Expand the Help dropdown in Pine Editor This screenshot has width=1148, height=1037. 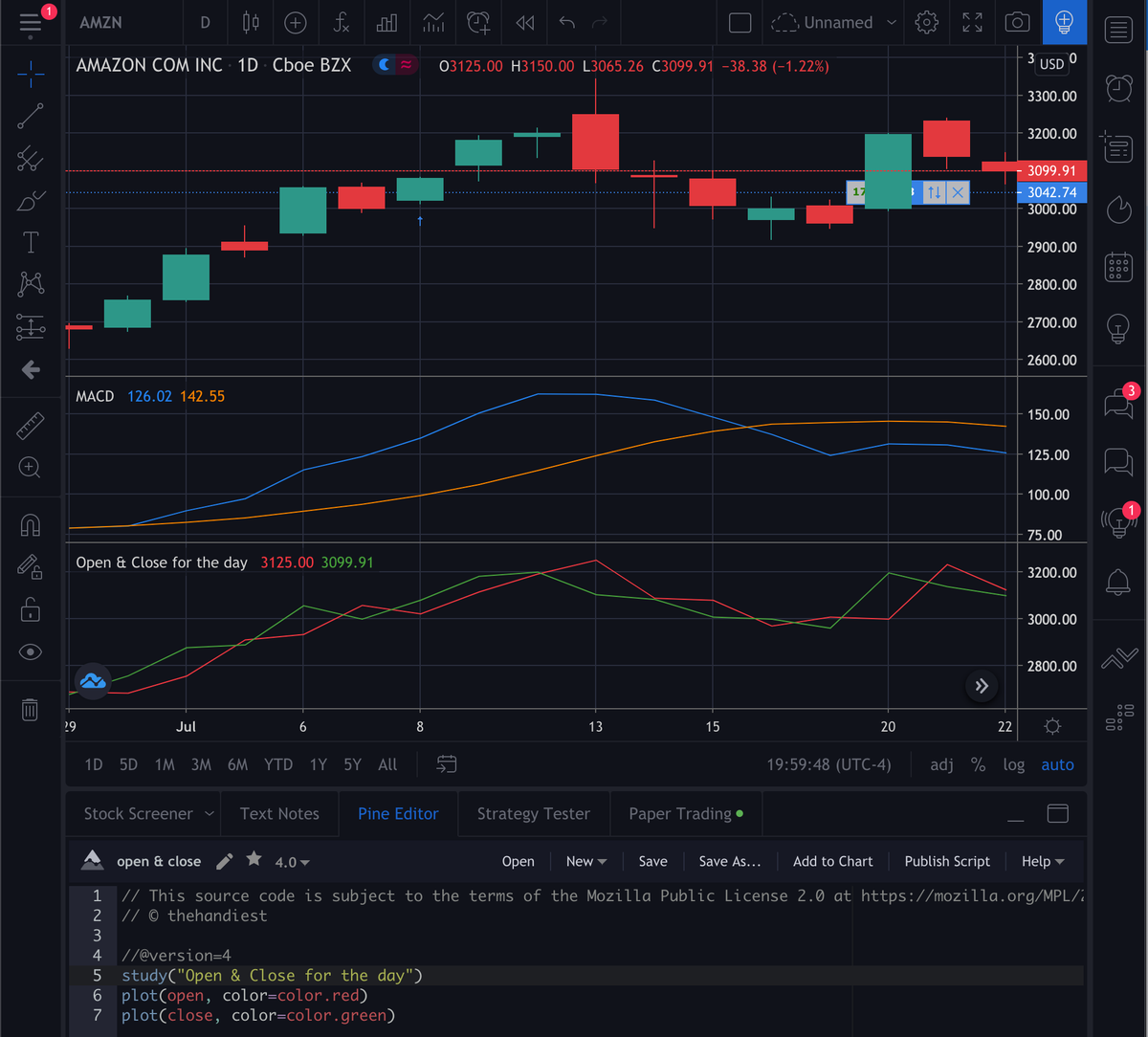tap(1043, 861)
